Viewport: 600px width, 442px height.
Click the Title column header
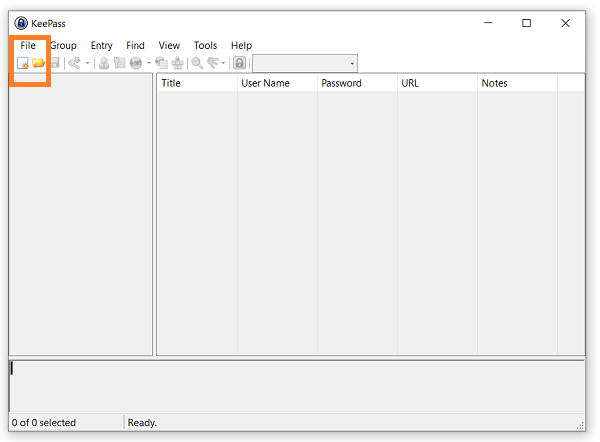[197, 83]
